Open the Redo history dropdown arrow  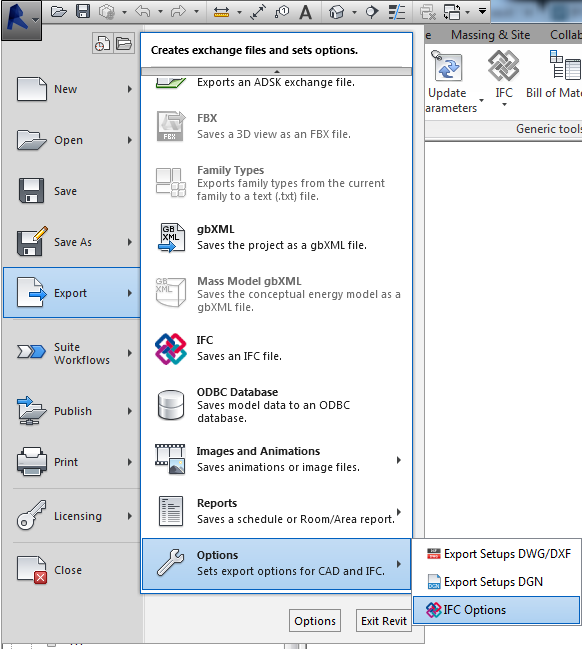point(196,12)
